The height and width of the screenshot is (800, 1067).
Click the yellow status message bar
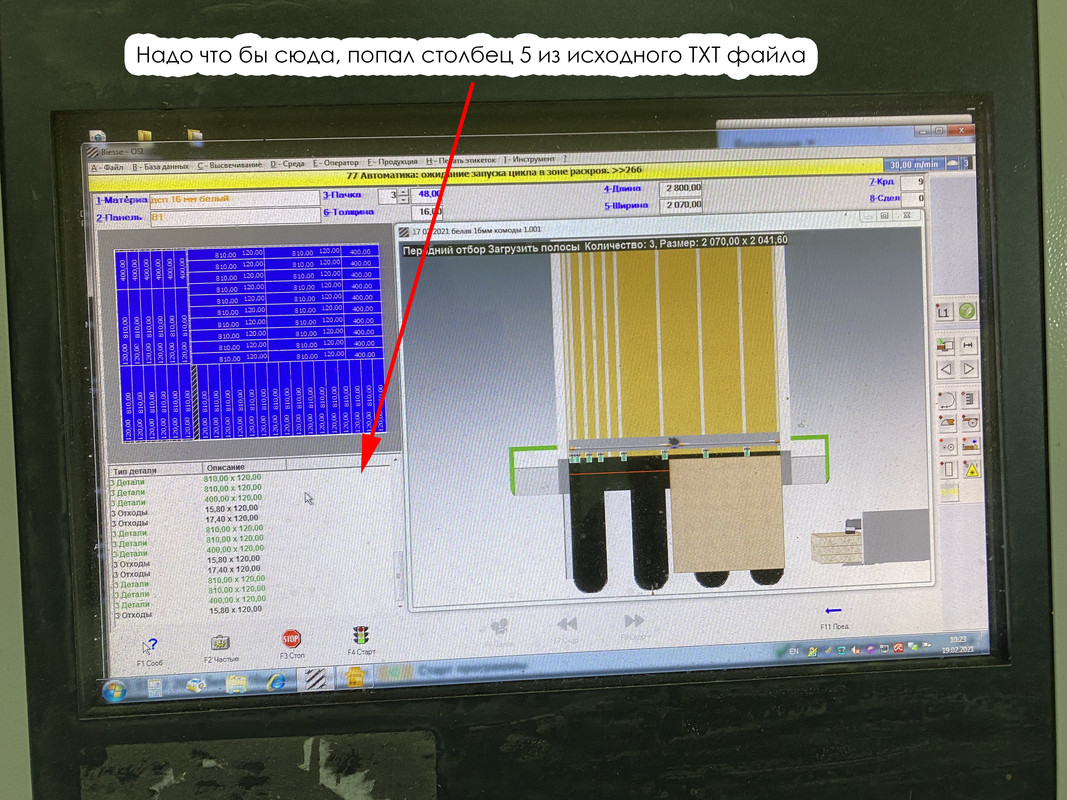[486, 175]
